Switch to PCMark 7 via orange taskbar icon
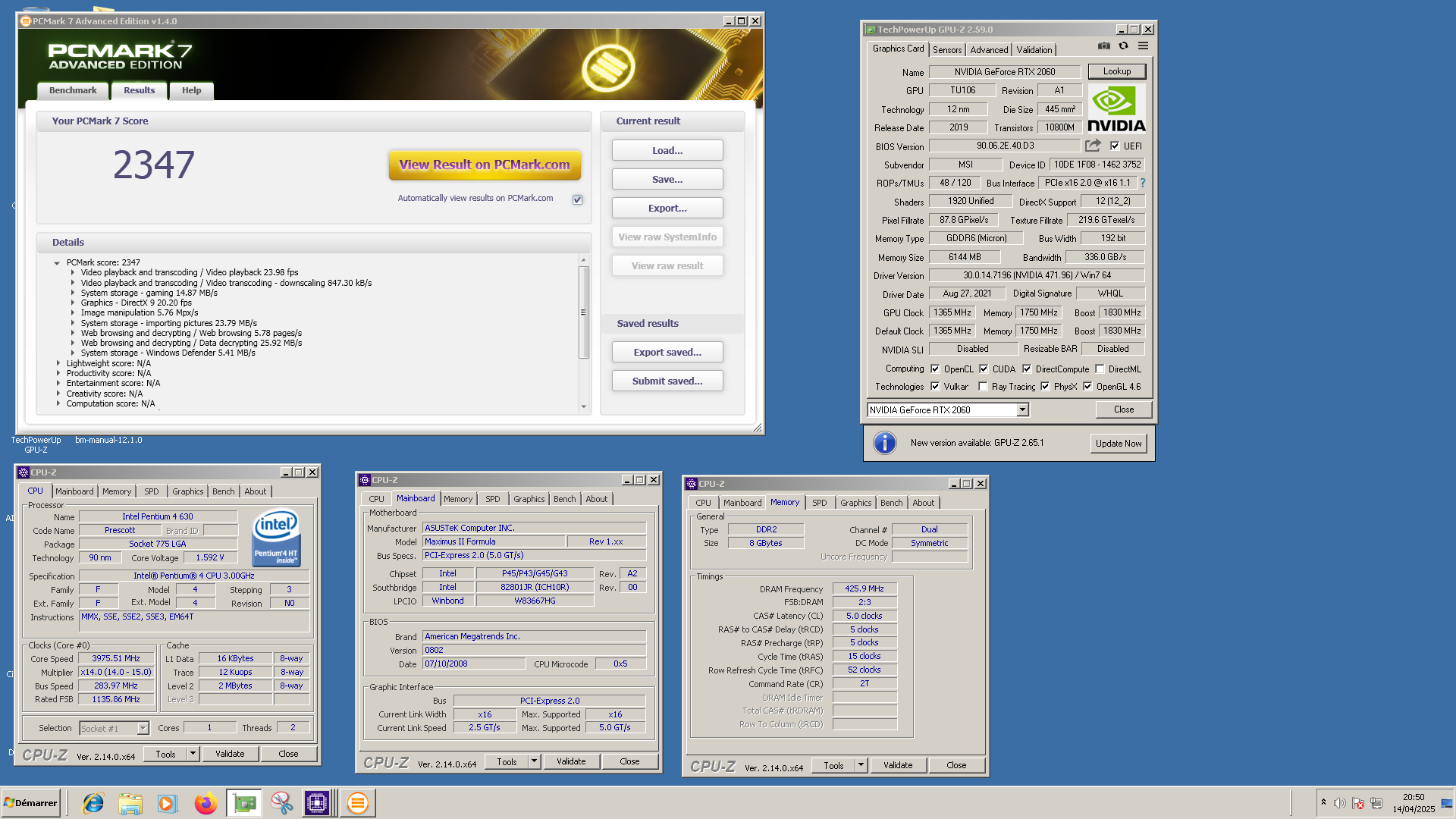This screenshot has width=1456, height=819. coord(357,803)
